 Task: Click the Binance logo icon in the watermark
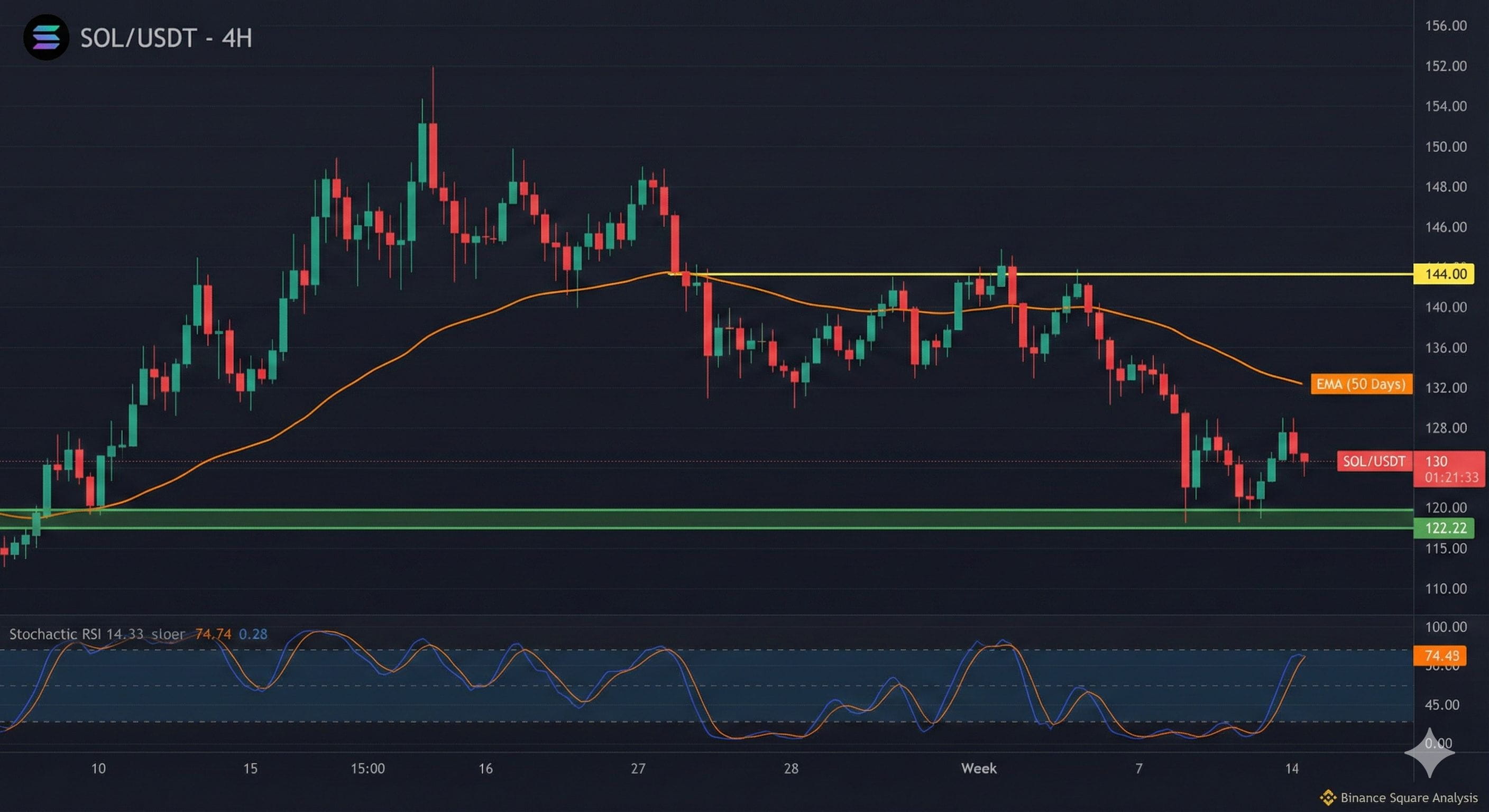click(1328, 798)
